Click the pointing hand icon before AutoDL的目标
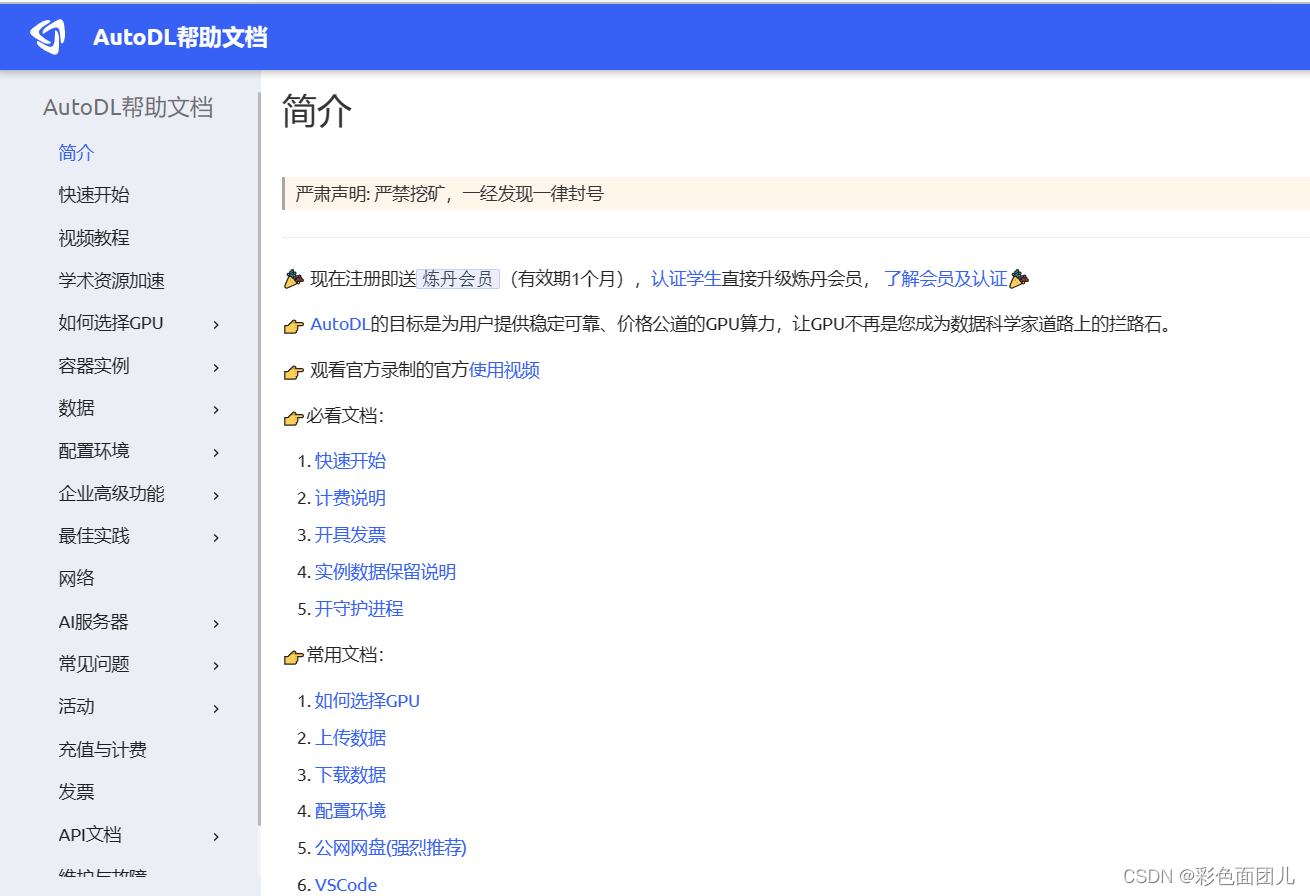 (294, 325)
